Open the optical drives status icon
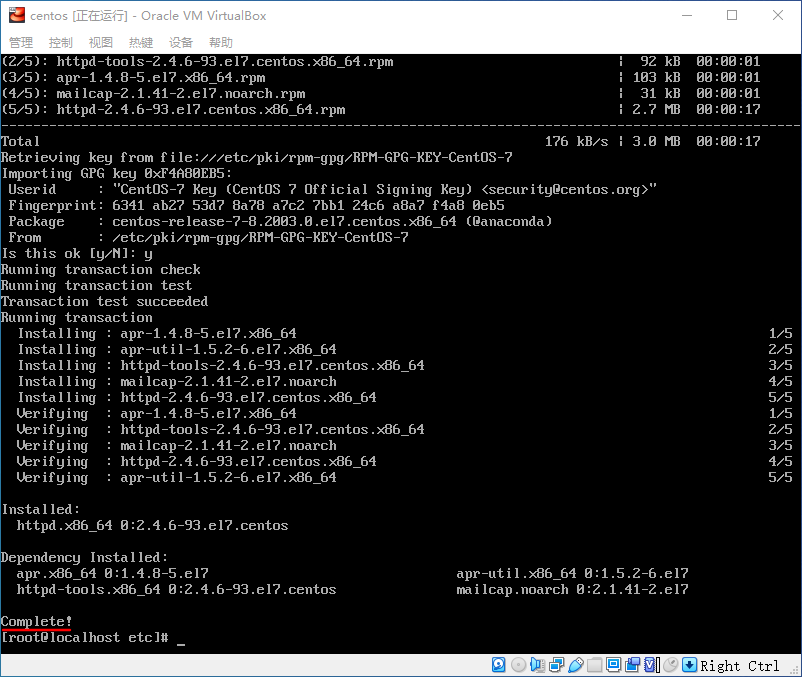Viewport: 802px width, 677px height. click(x=518, y=664)
